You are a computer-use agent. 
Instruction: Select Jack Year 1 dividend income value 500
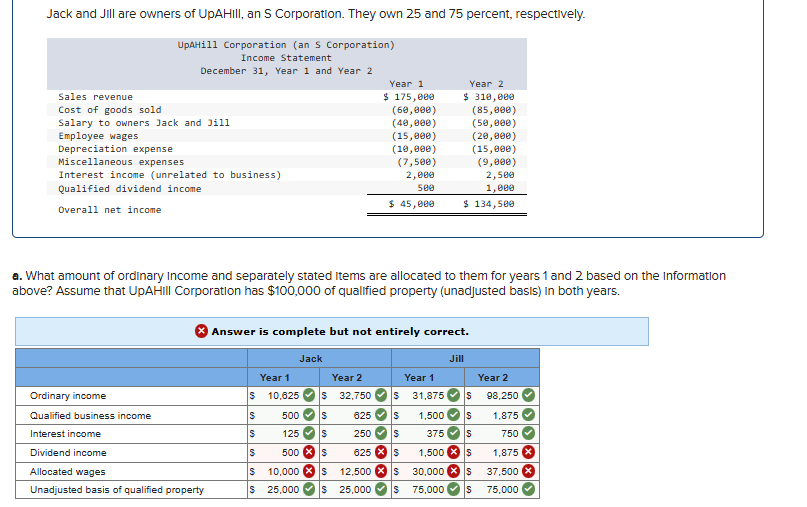coord(290,452)
